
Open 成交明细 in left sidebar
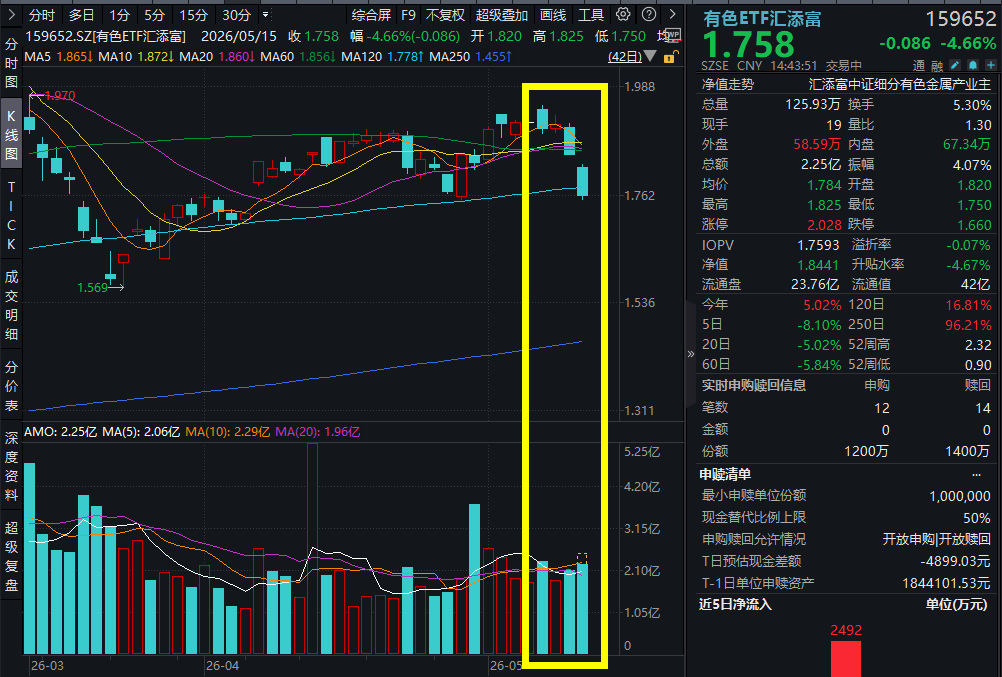tap(11, 305)
